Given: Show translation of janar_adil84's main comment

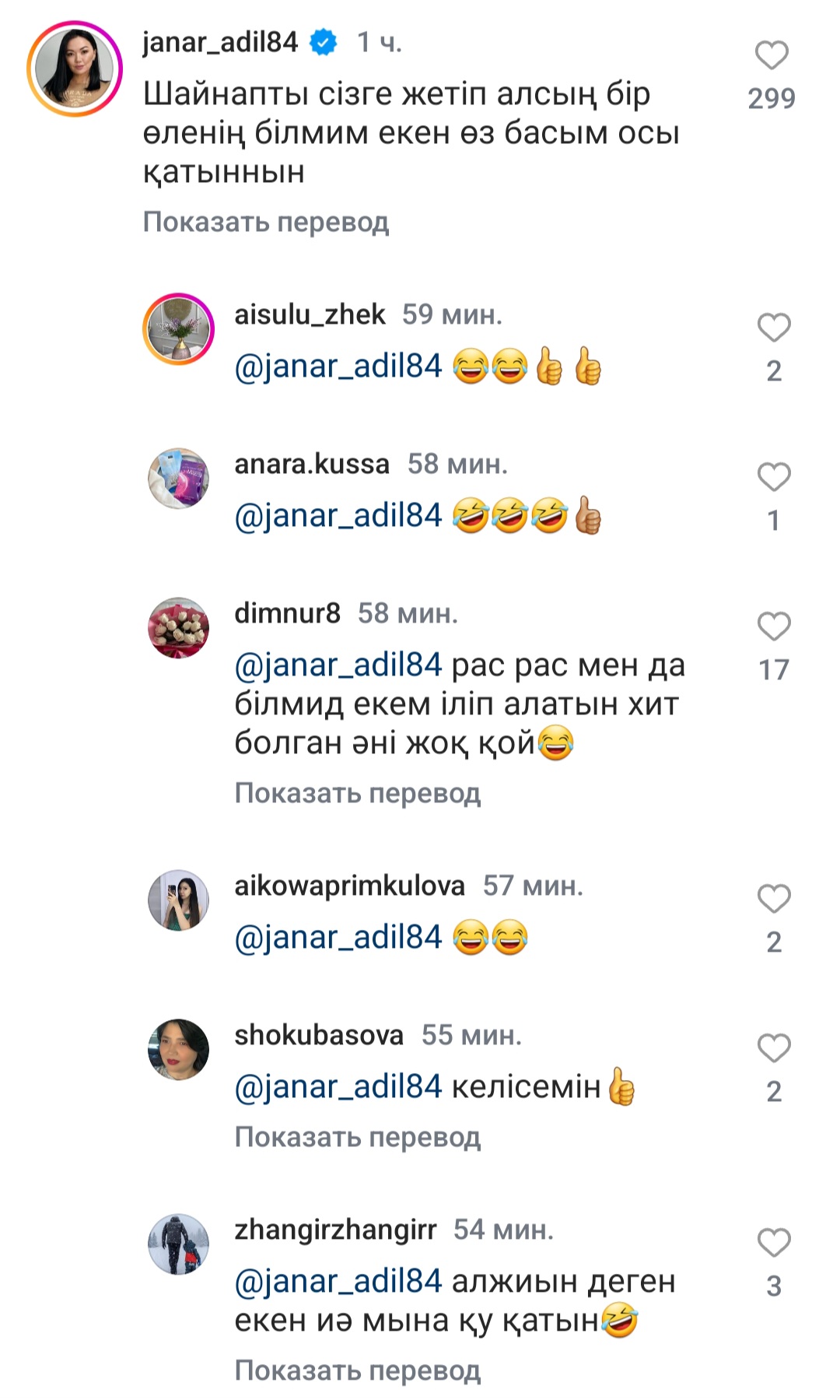Looking at the screenshot, I should [266, 222].
